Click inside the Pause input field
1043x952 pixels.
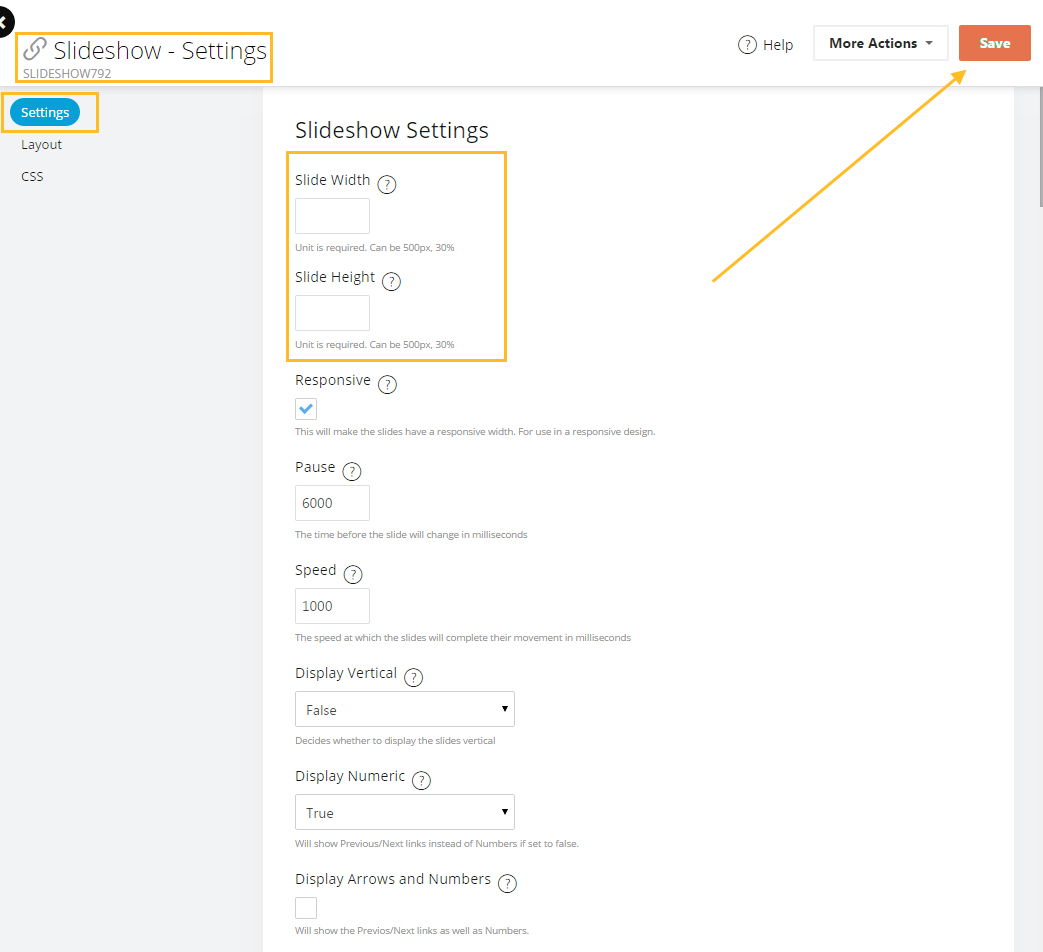point(331,502)
